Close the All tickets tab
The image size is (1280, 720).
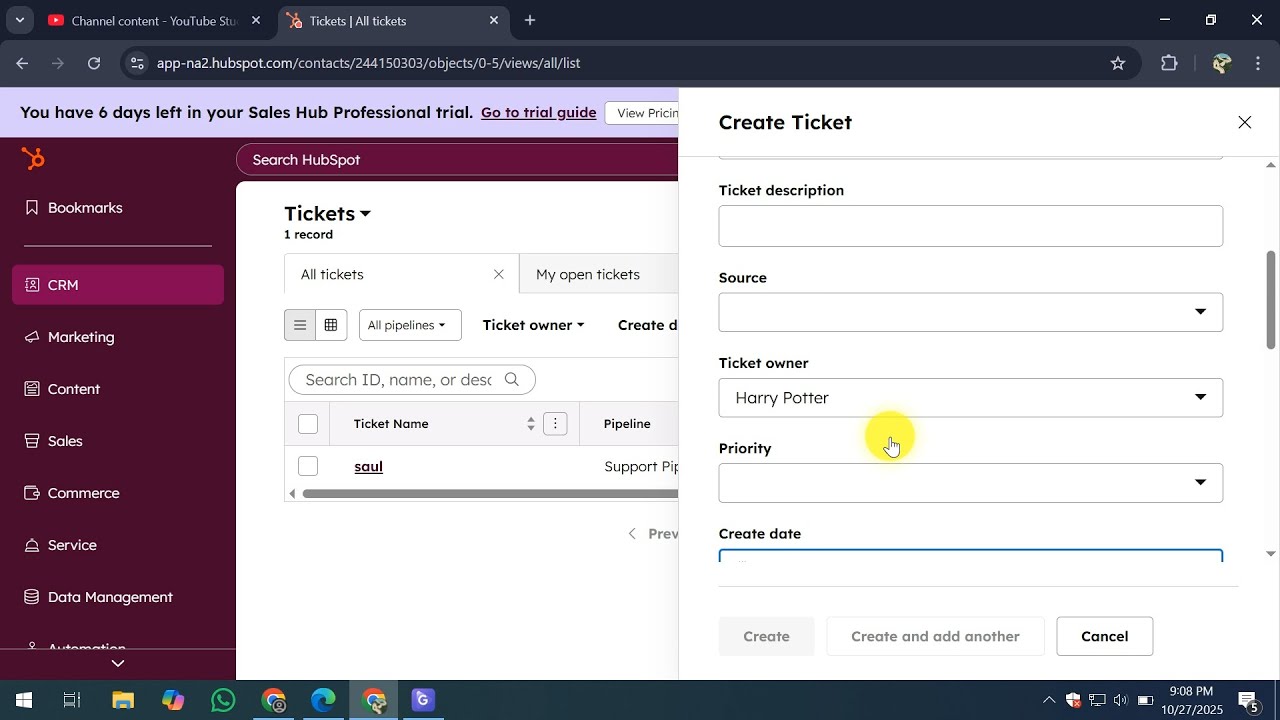click(x=499, y=274)
